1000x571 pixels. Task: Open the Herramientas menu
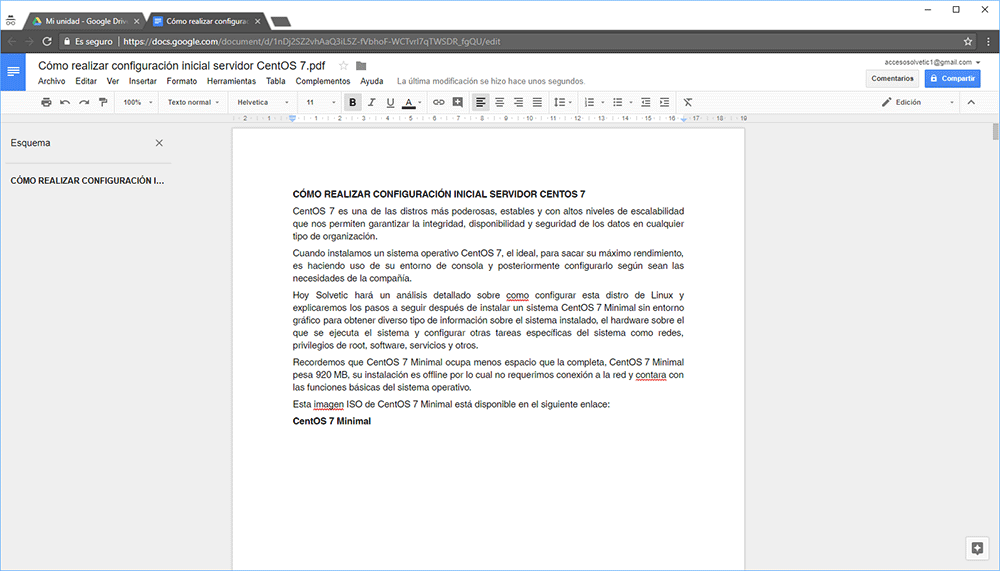[232, 81]
